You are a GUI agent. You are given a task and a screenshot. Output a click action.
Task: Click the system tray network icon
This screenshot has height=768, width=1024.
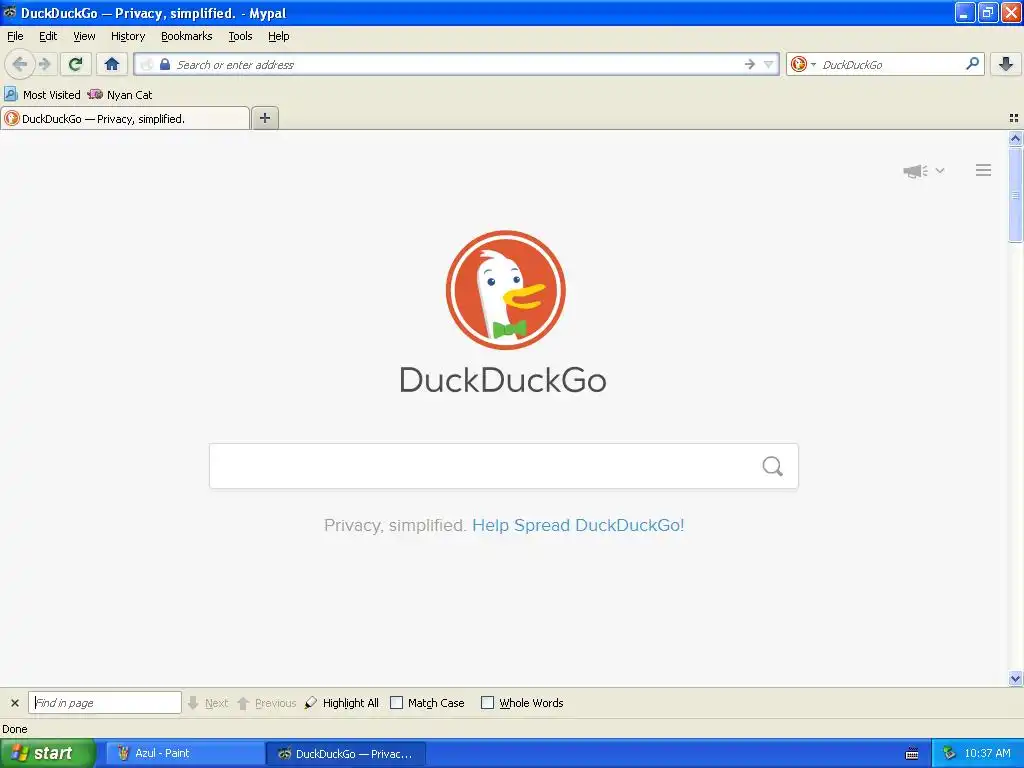click(949, 753)
